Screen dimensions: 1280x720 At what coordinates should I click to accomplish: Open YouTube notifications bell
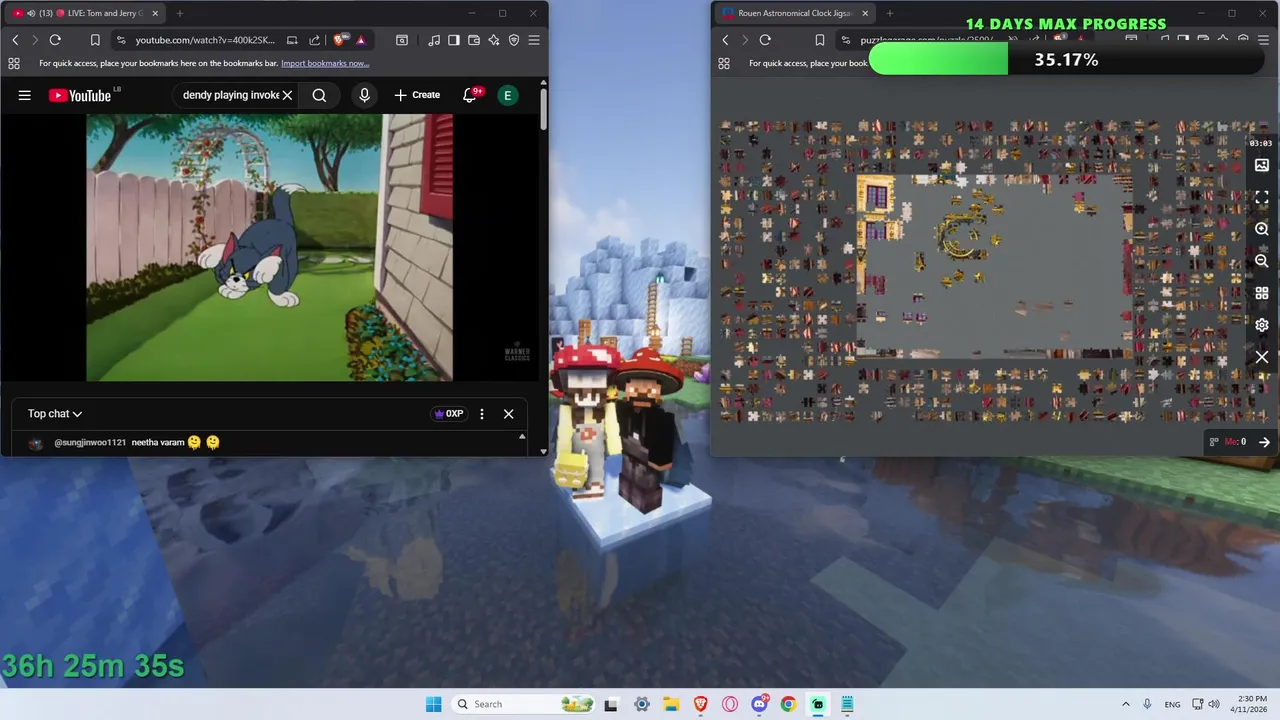469,95
